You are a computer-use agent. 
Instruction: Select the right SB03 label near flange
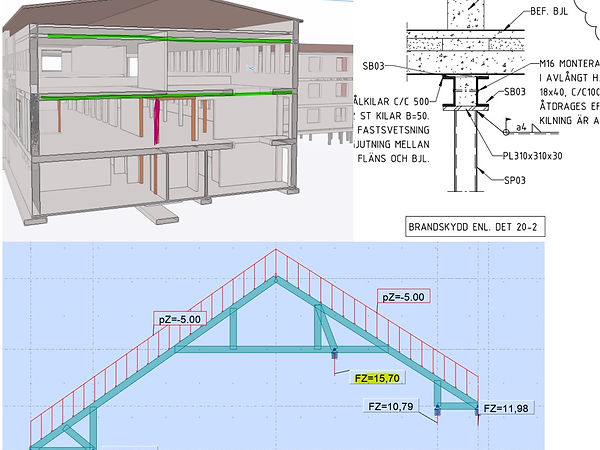pos(515,92)
